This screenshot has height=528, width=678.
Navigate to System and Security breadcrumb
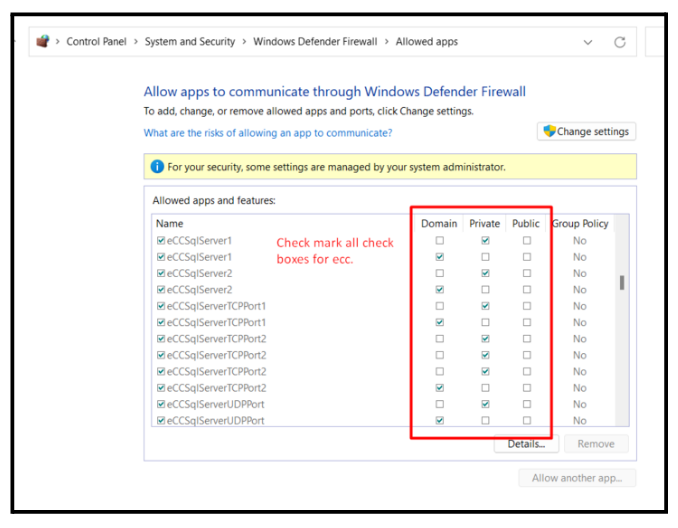click(x=190, y=42)
